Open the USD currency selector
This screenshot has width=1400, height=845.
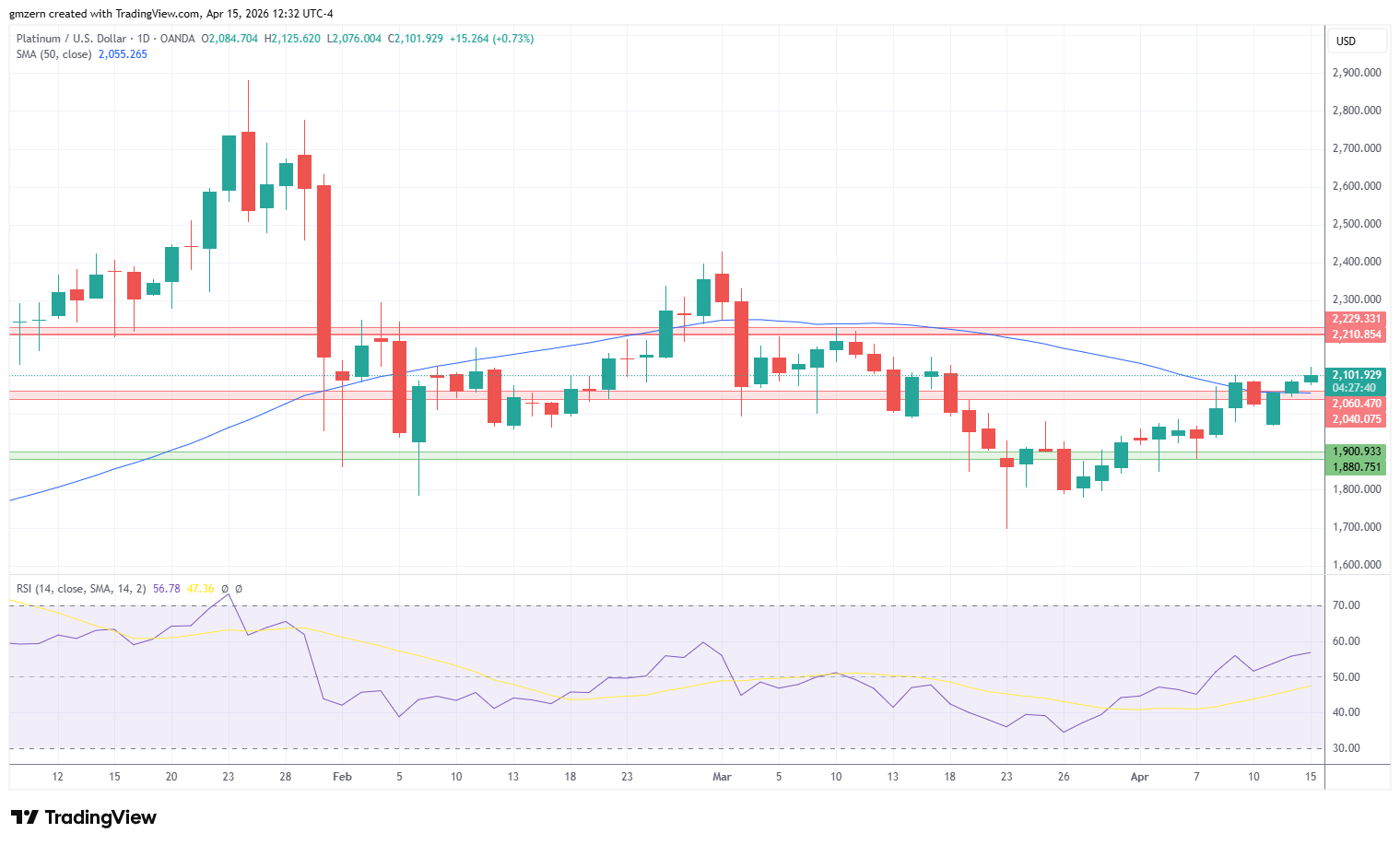[1357, 41]
